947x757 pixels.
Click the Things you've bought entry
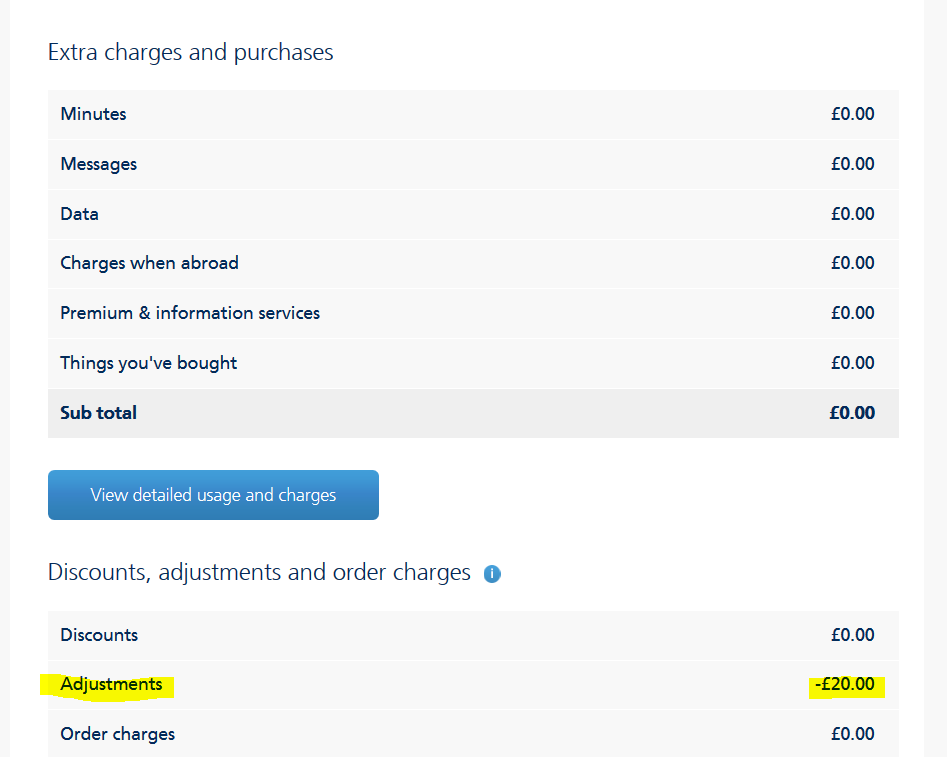coord(148,362)
